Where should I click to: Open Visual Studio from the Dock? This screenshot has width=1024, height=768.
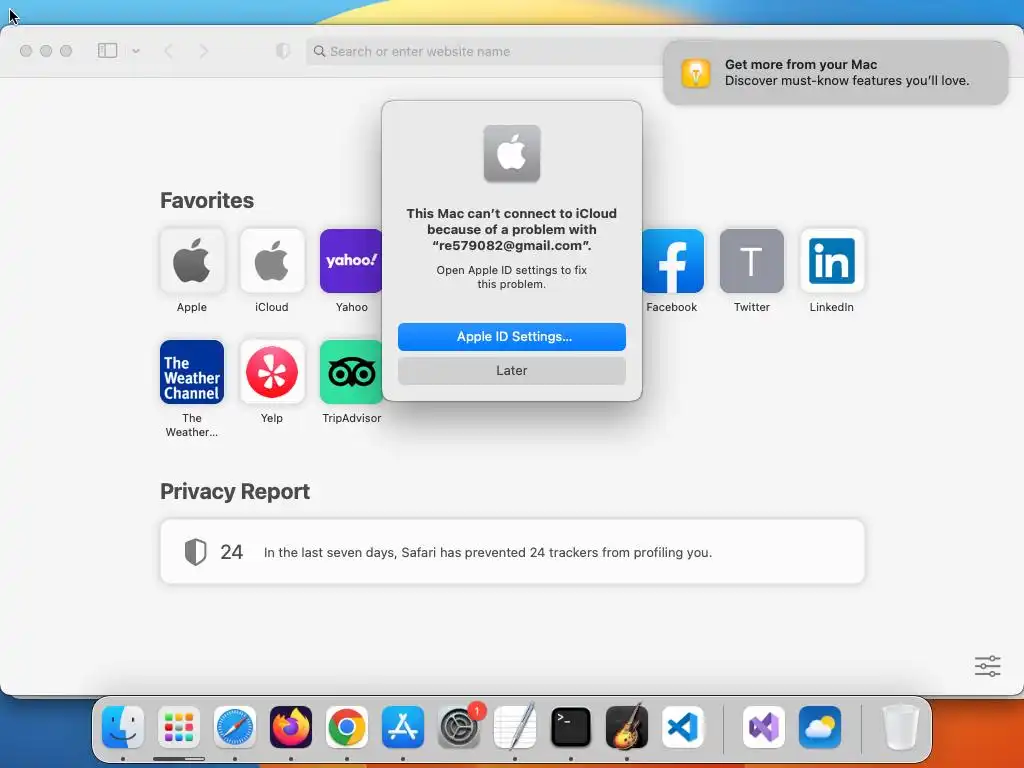[764, 727]
